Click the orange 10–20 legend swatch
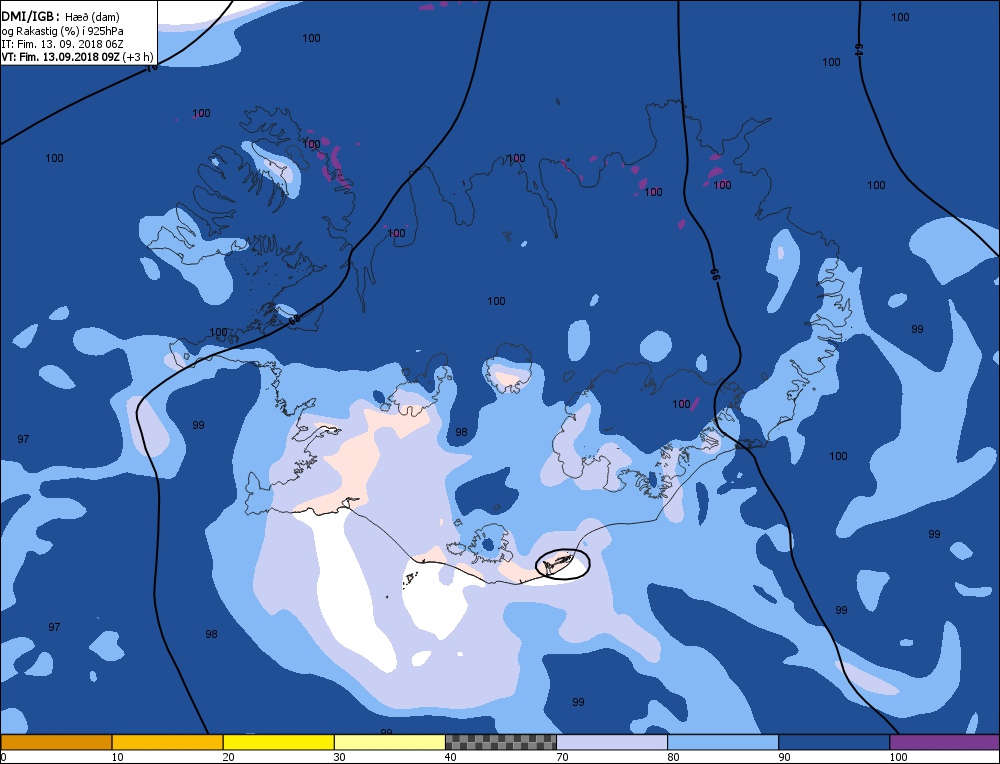The width and height of the screenshot is (1000, 764). [168, 742]
